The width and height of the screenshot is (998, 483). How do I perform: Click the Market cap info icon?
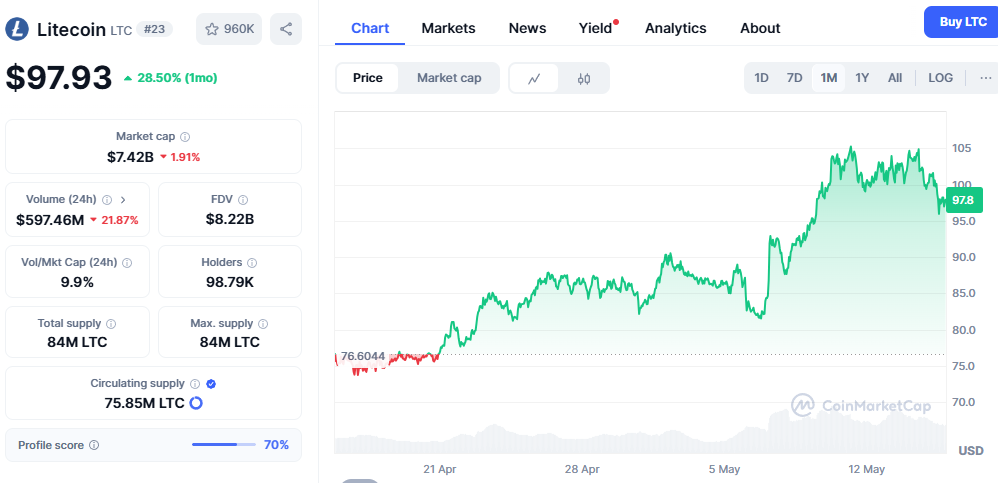click(185, 136)
